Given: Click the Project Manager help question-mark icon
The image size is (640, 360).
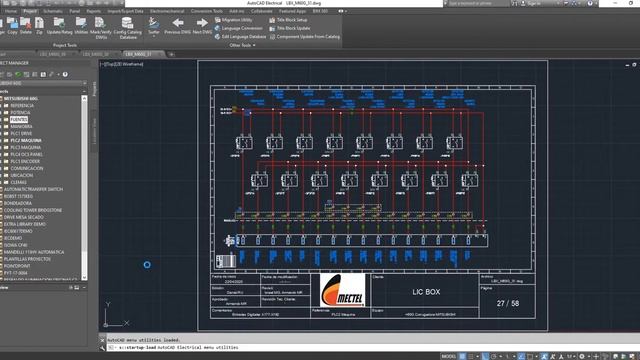Looking at the screenshot, I should (x=65, y=74).
